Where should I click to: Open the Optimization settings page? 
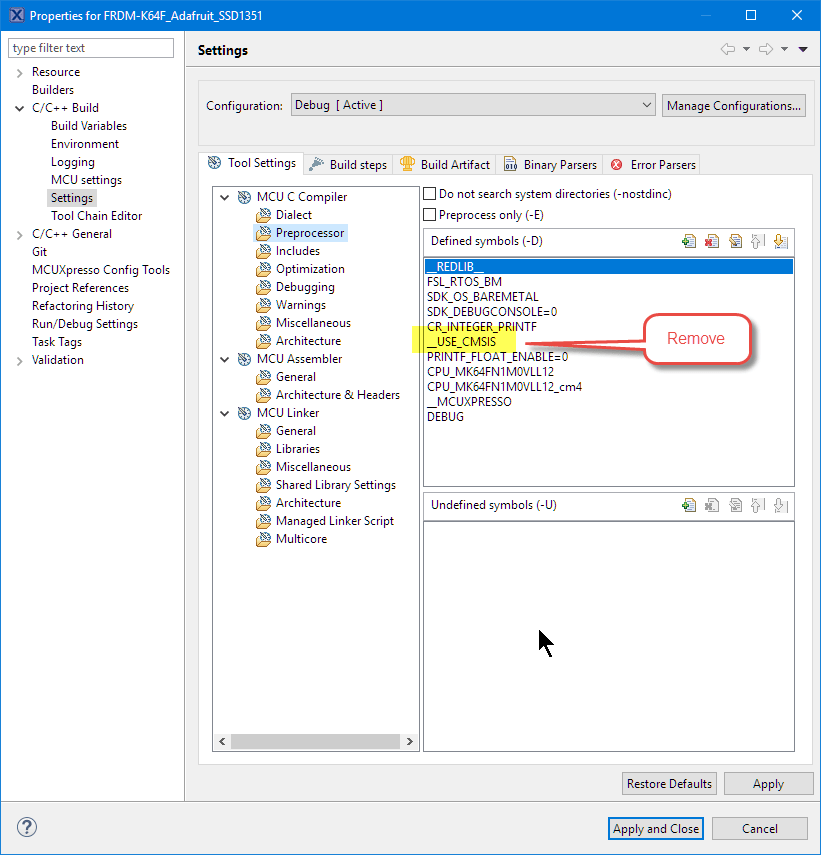[x=305, y=268]
